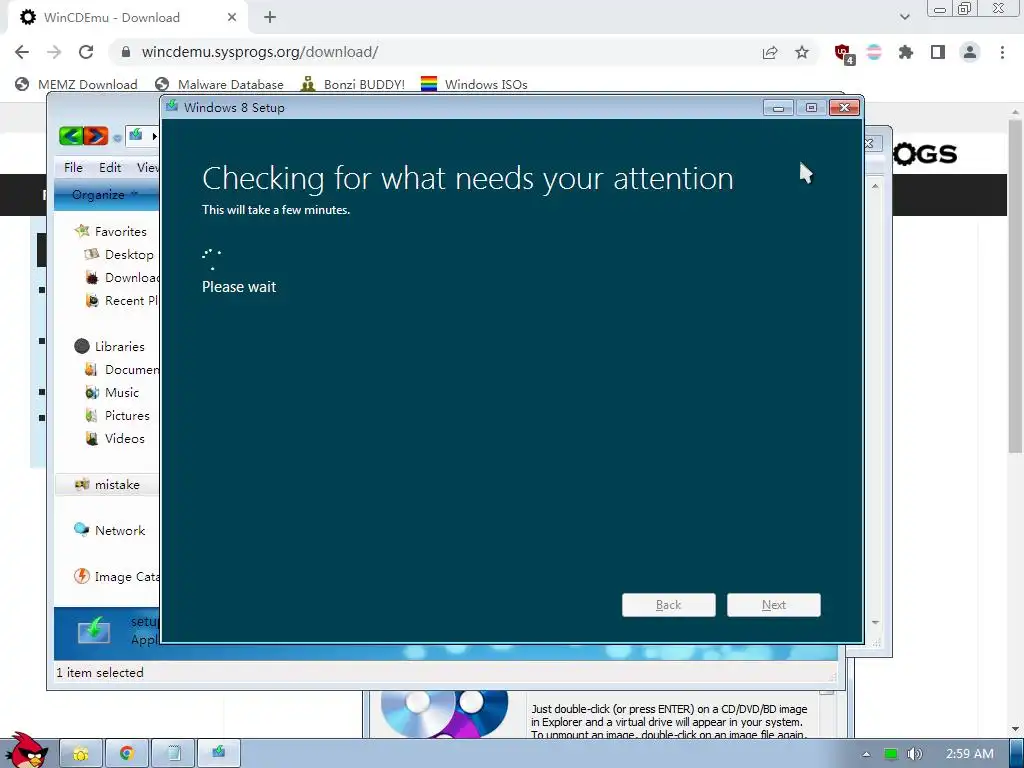Click the volume speaker tray icon

(915, 754)
